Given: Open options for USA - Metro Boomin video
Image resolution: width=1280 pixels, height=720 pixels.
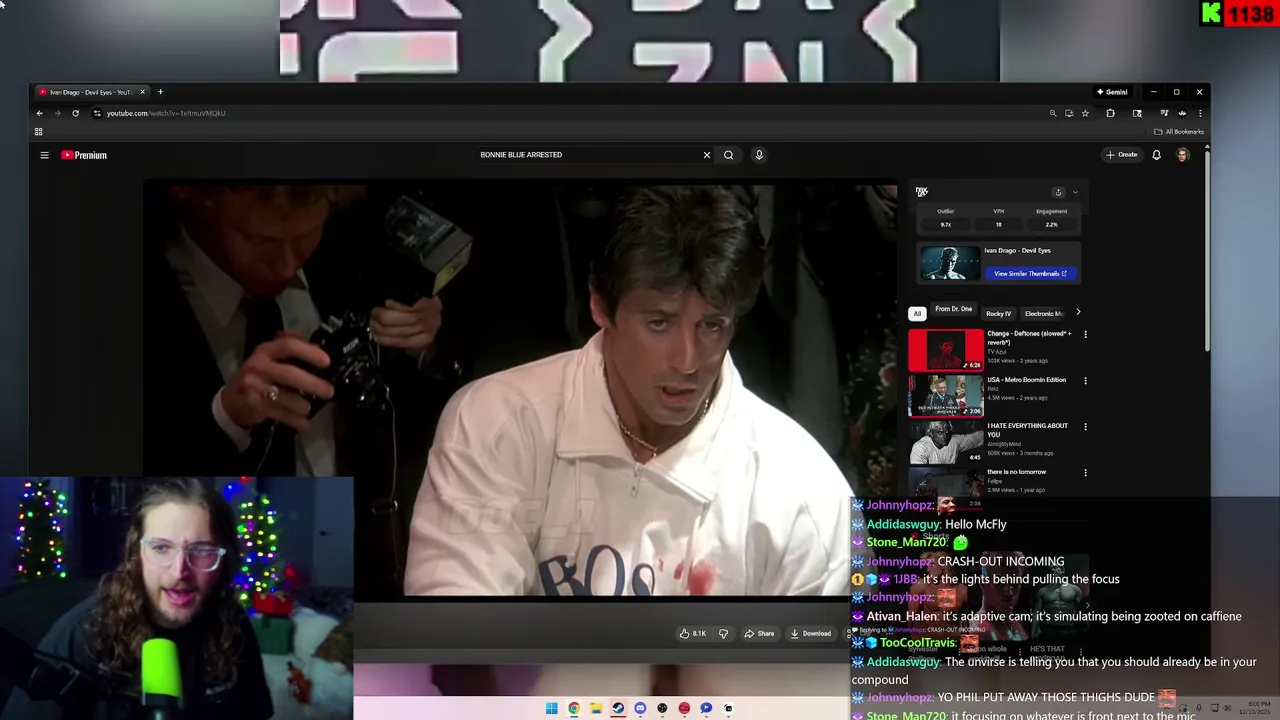Looking at the screenshot, I should pos(1085,381).
